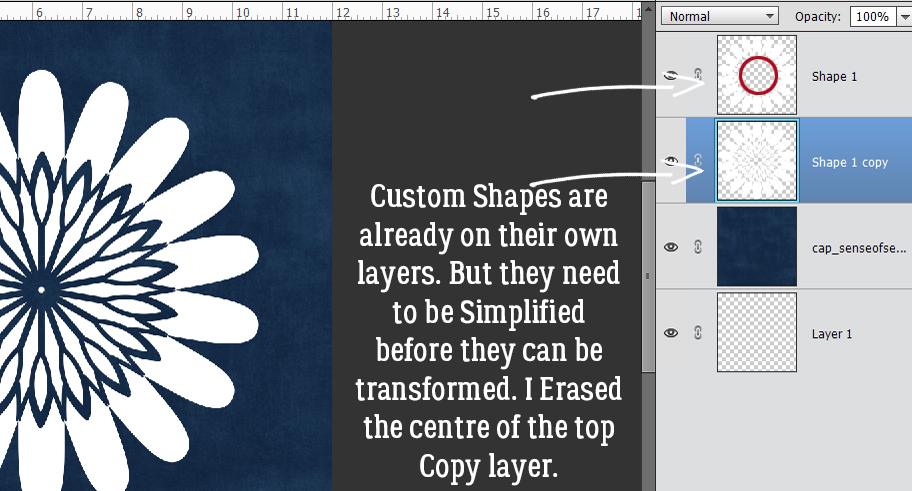Click the Layer 1 name
The height and width of the screenshot is (491, 912).
[832, 334]
